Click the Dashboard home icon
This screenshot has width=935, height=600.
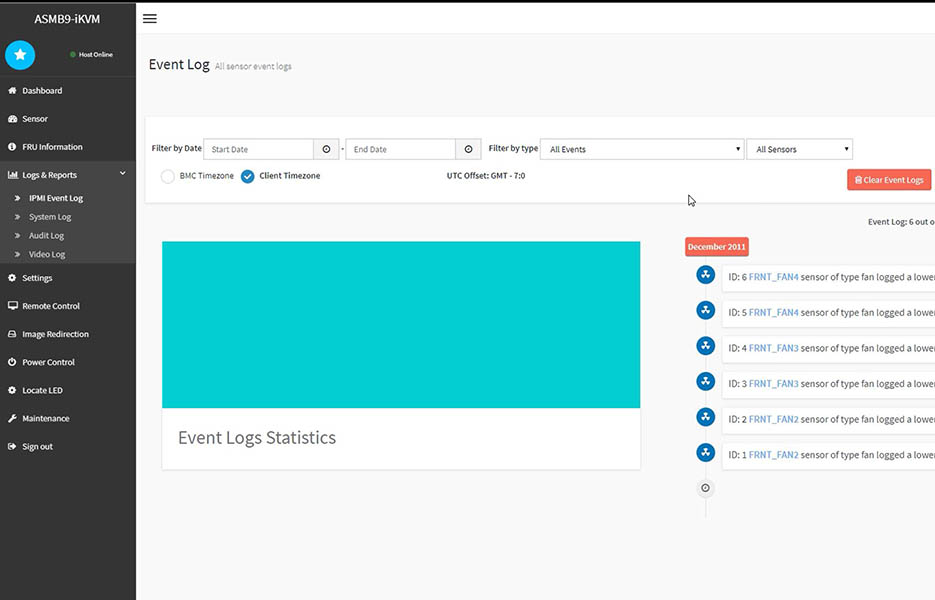pyautogui.click(x=12, y=91)
